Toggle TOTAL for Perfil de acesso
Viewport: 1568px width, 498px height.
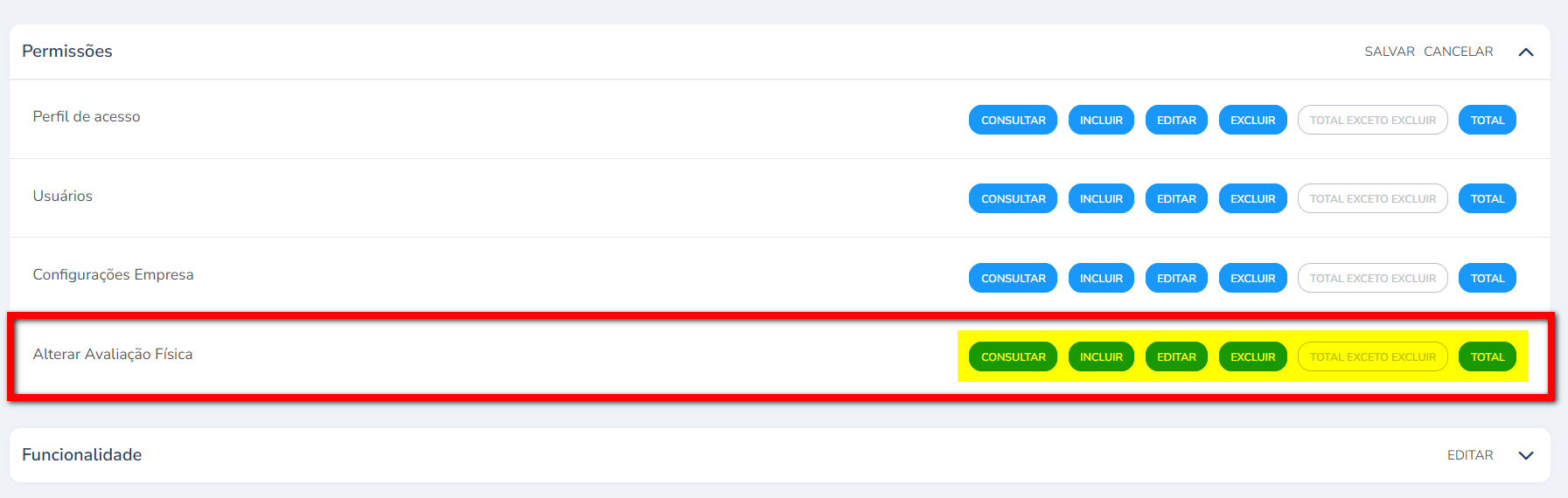1487,121
